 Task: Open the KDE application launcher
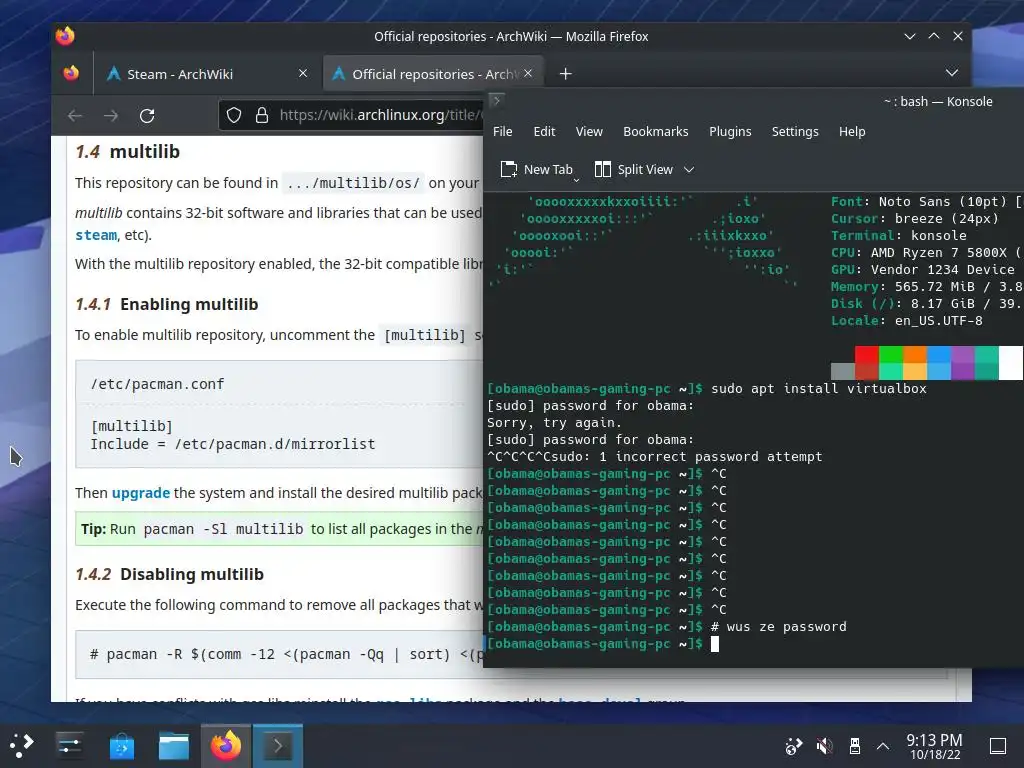[20, 745]
